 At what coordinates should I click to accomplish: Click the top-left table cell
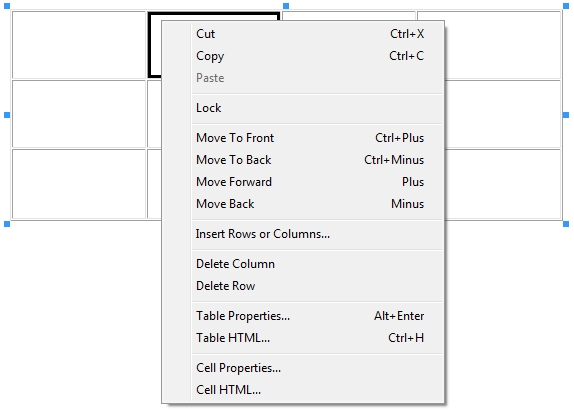79,45
